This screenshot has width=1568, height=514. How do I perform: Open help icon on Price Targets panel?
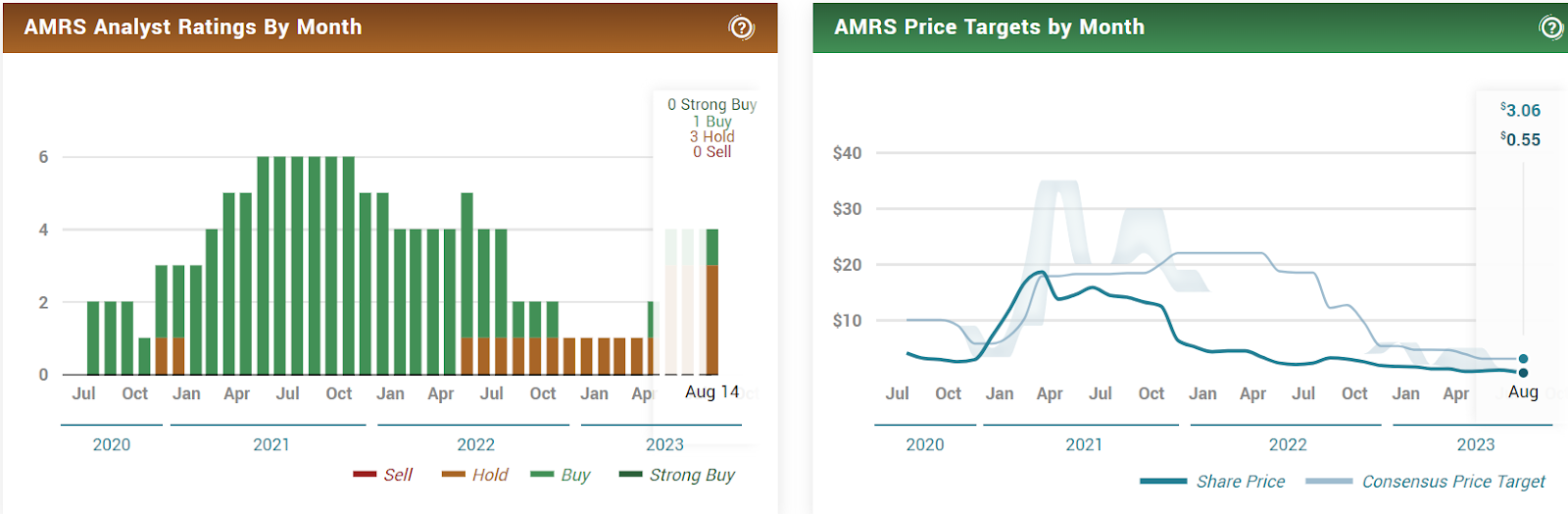pyautogui.click(x=1551, y=27)
